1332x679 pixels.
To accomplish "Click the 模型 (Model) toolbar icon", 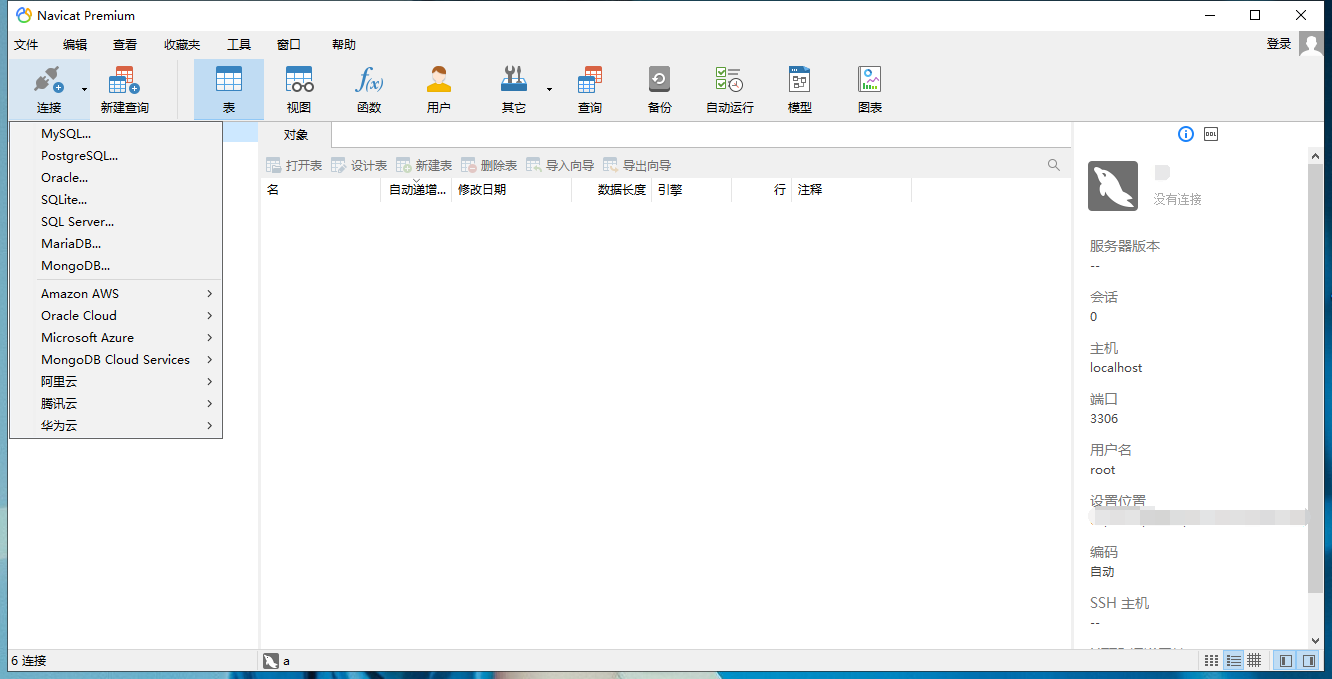I will pos(799,89).
